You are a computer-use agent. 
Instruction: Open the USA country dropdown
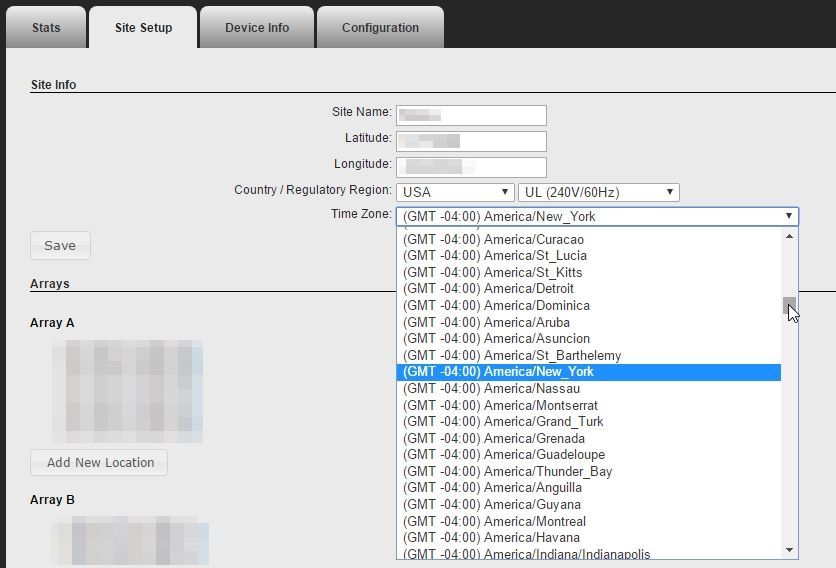click(456, 192)
